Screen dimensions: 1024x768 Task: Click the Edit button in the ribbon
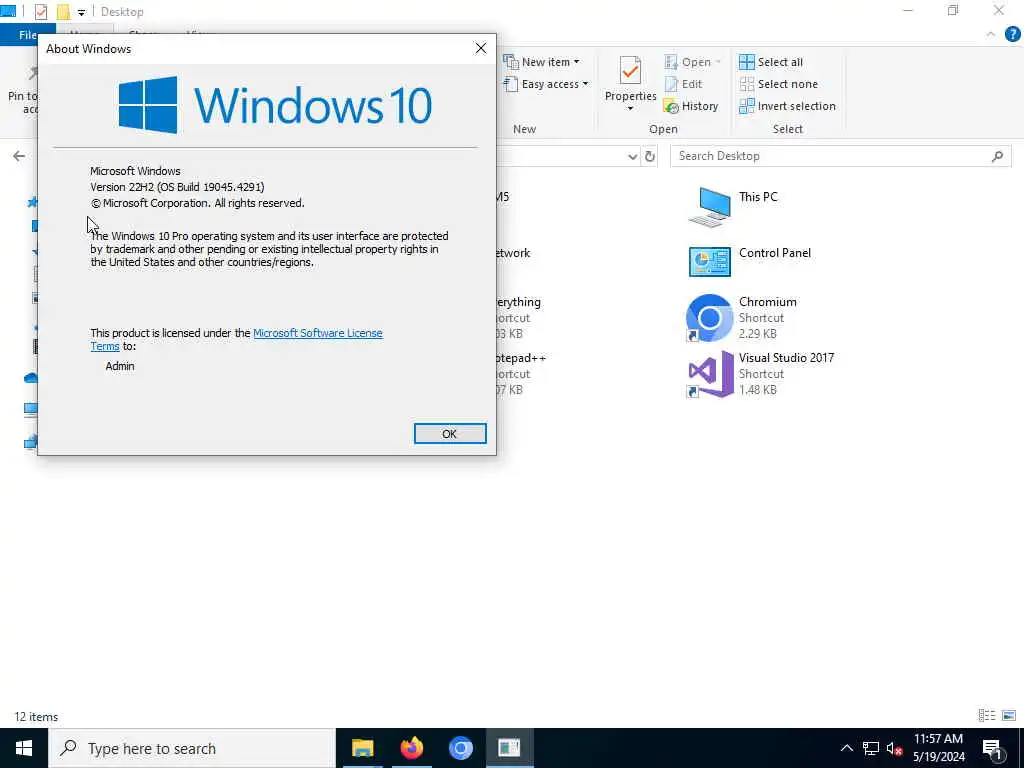tap(683, 84)
